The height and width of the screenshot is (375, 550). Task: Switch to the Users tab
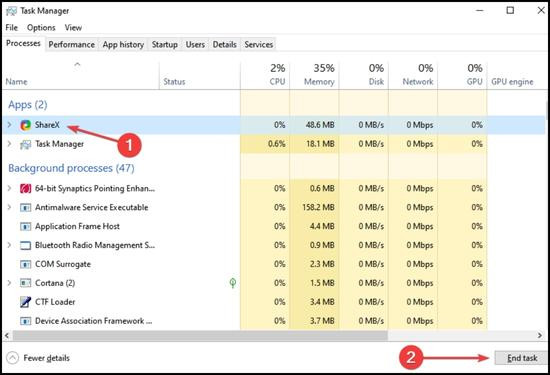tap(195, 45)
